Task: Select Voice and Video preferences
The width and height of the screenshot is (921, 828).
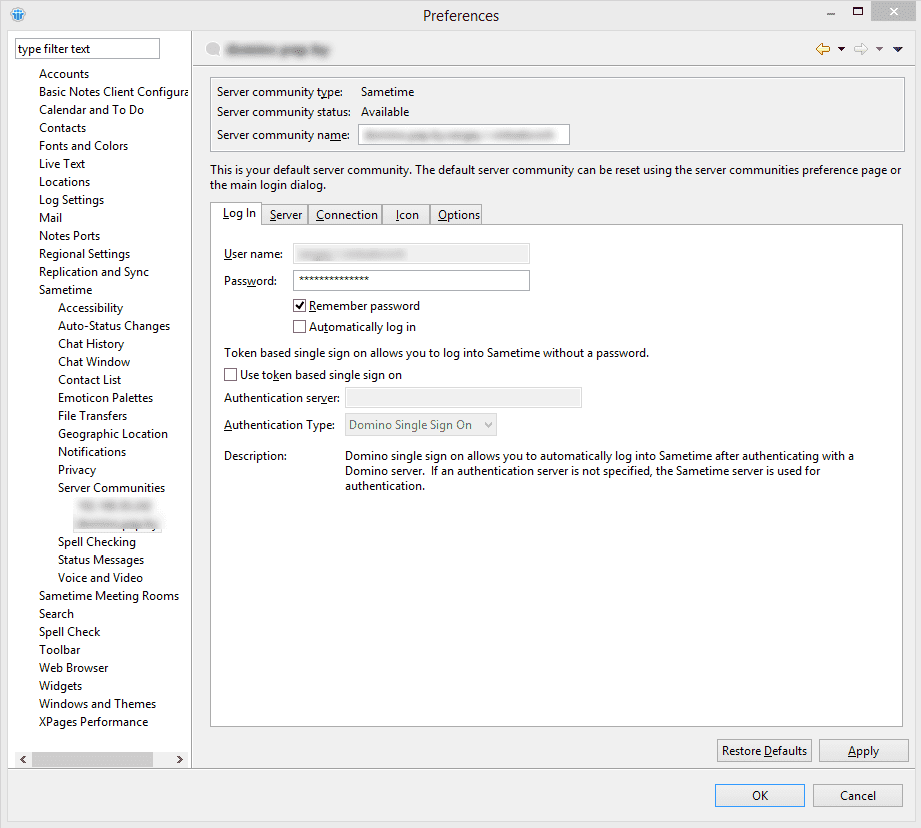Action: pos(100,578)
